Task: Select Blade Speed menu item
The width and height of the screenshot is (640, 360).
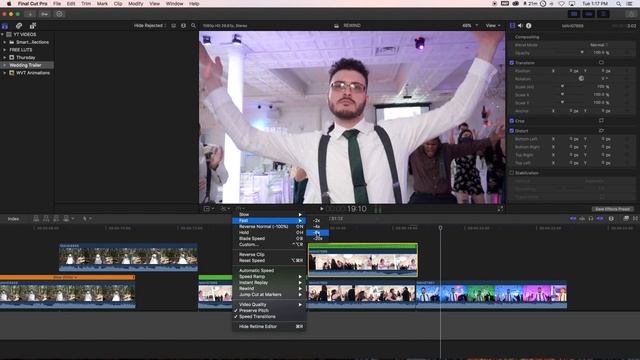Action: [269, 238]
